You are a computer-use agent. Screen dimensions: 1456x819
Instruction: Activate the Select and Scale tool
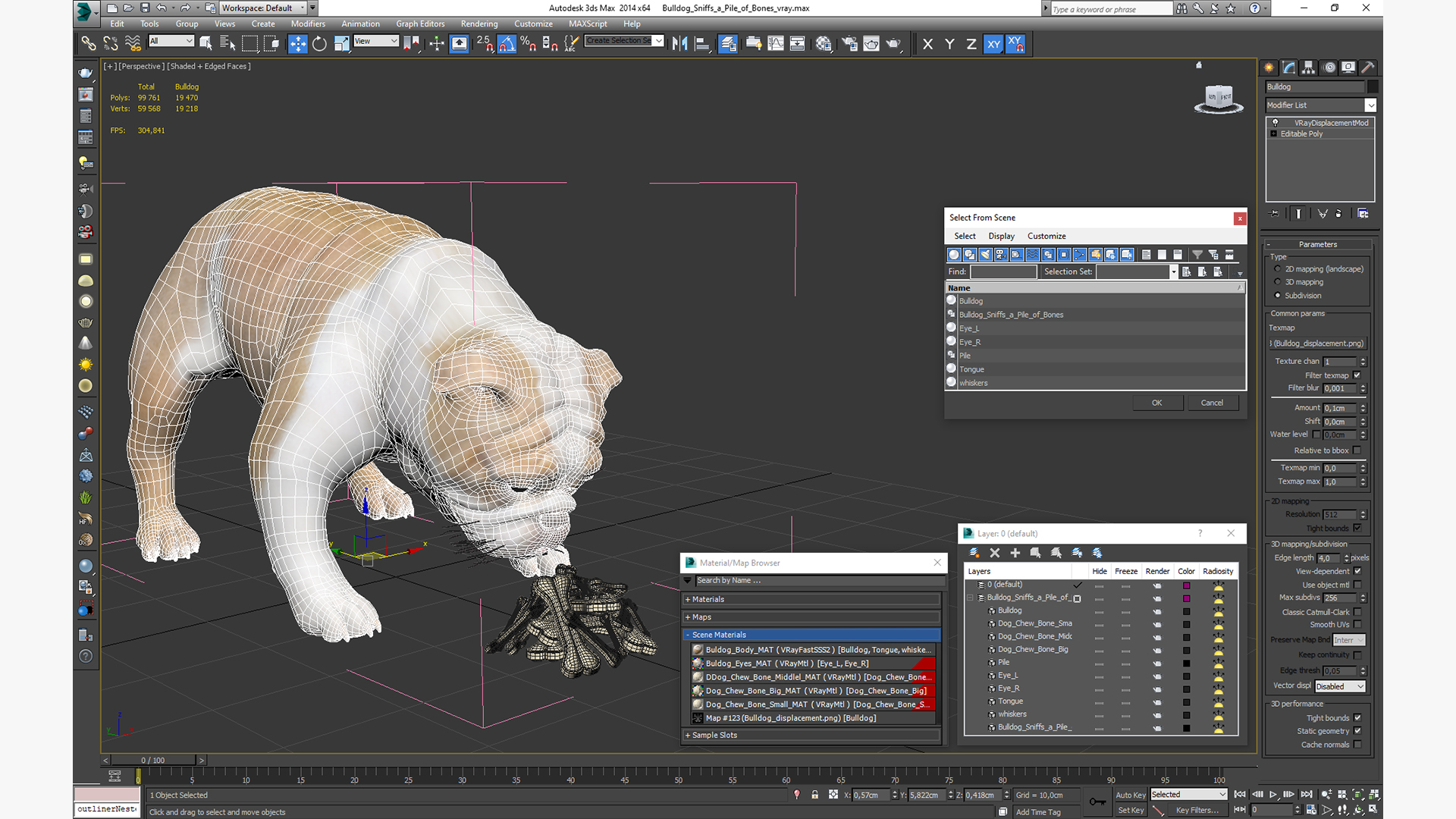(341, 43)
